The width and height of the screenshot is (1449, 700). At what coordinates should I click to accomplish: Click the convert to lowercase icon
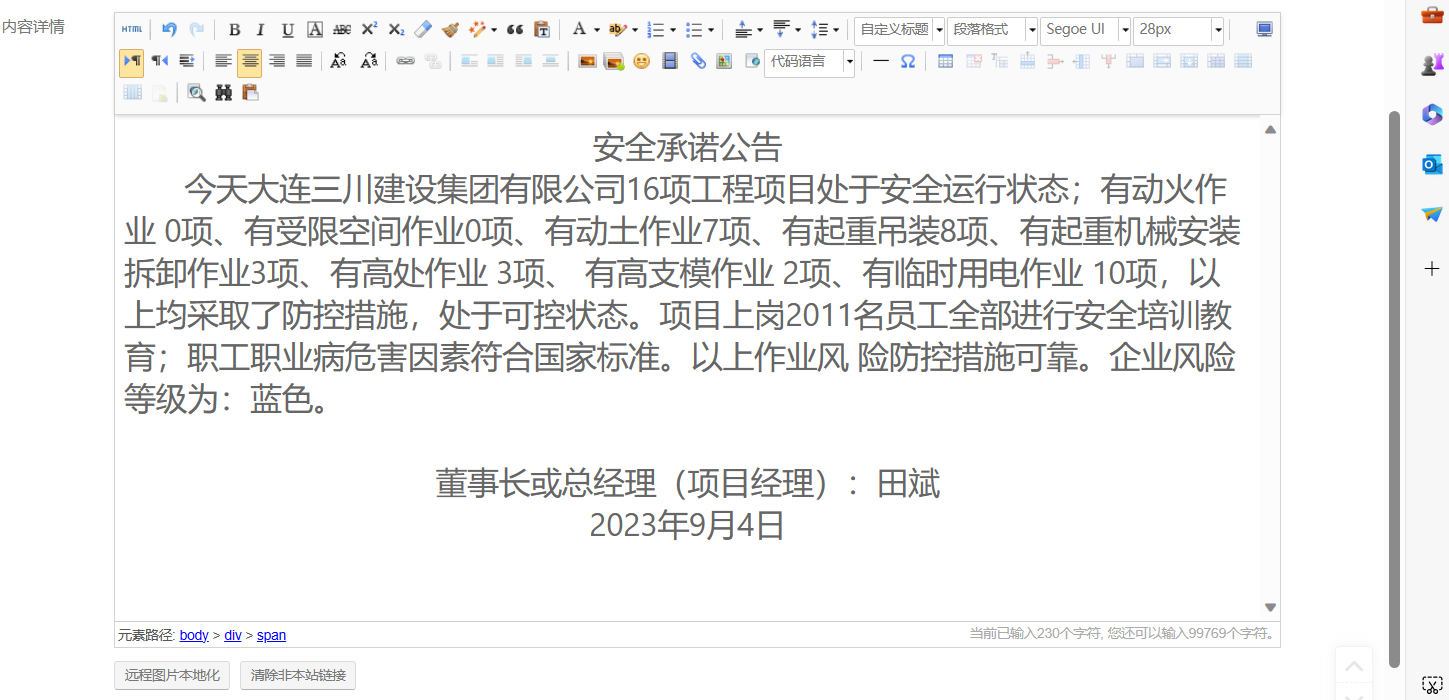(x=369, y=61)
